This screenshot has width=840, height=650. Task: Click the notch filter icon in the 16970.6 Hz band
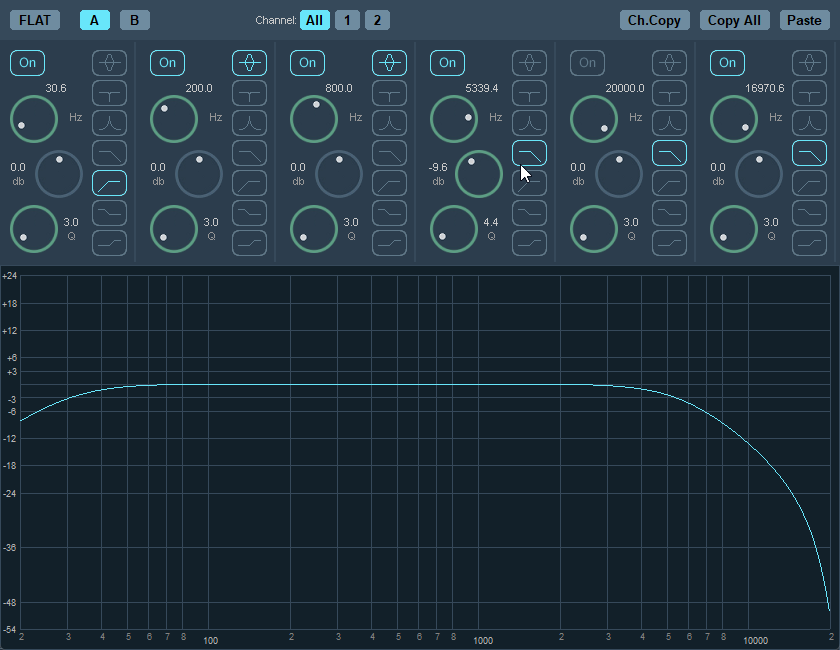(809, 93)
